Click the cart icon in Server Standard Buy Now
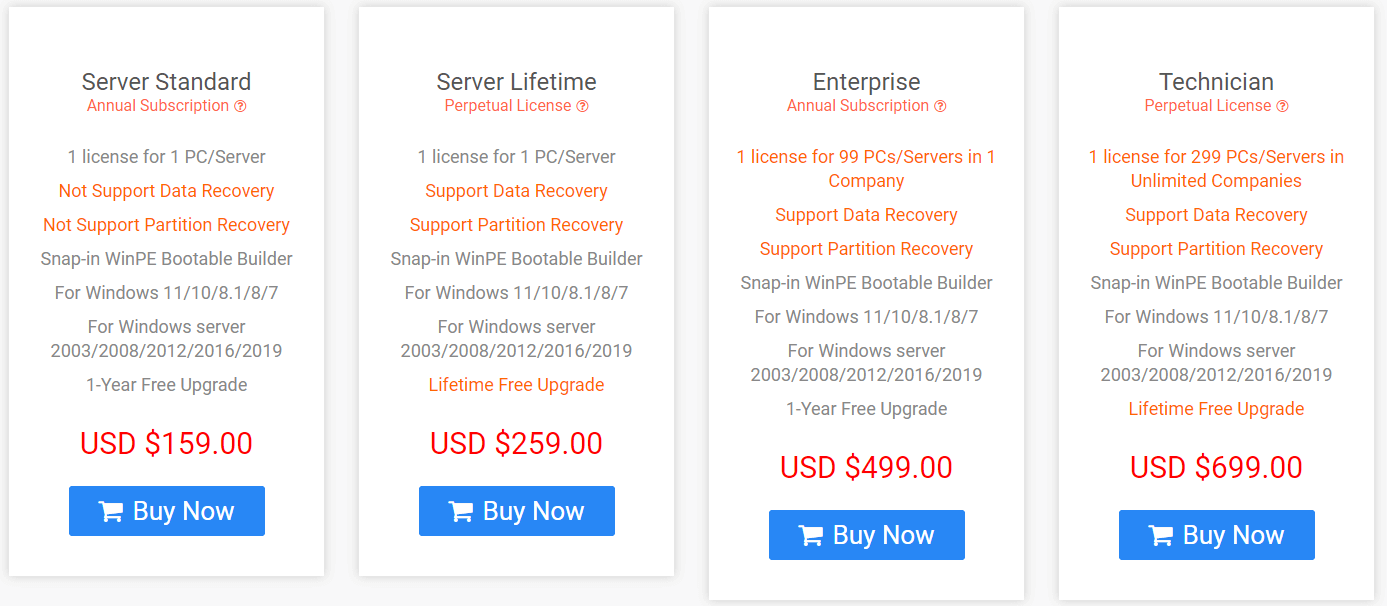The height and width of the screenshot is (606, 1387). (x=111, y=511)
